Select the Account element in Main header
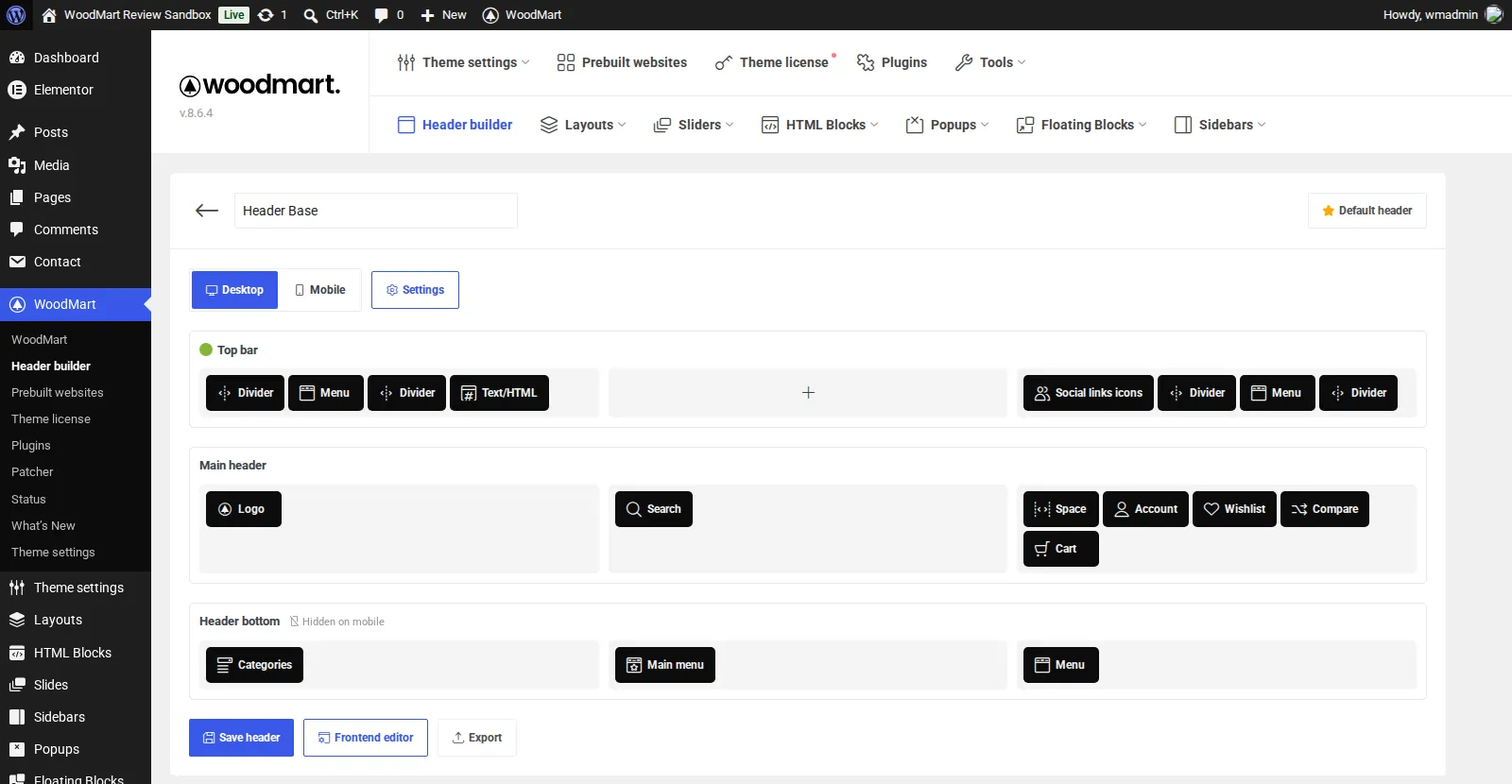Viewport: 1512px width, 784px height. coord(1145,509)
